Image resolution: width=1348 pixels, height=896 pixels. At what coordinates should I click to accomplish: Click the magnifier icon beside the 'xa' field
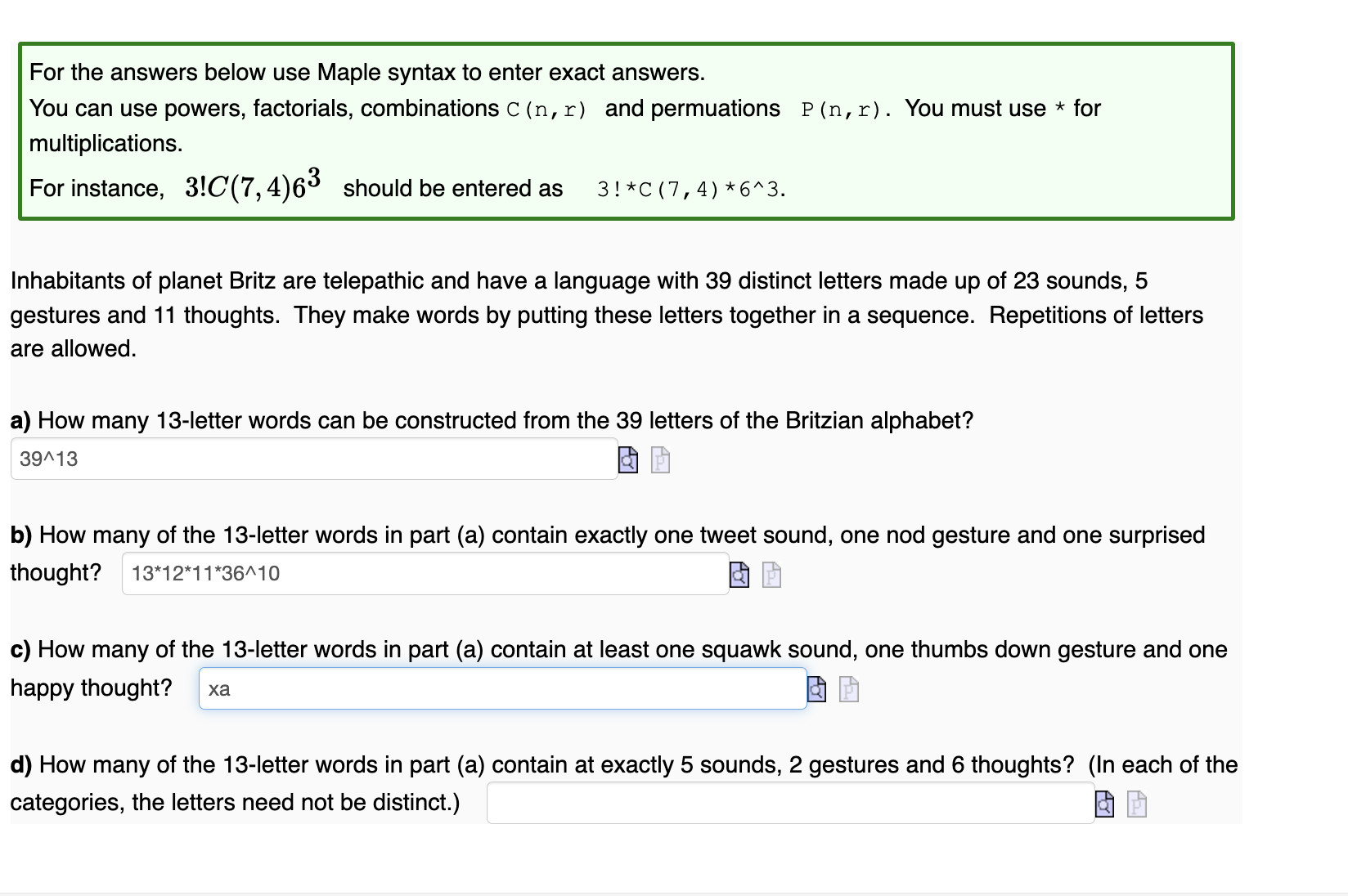click(x=817, y=690)
